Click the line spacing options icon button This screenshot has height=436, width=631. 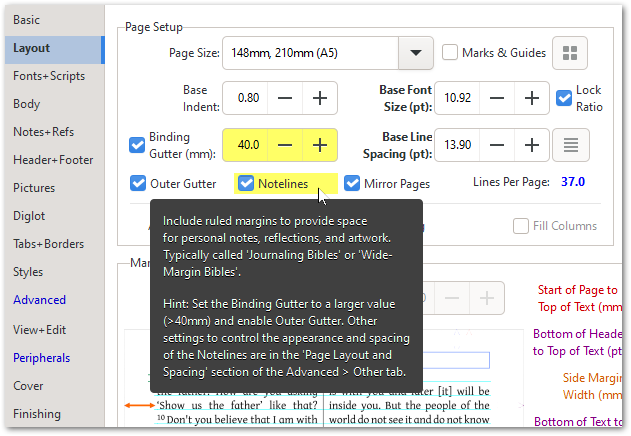click(x=571, y=145)
